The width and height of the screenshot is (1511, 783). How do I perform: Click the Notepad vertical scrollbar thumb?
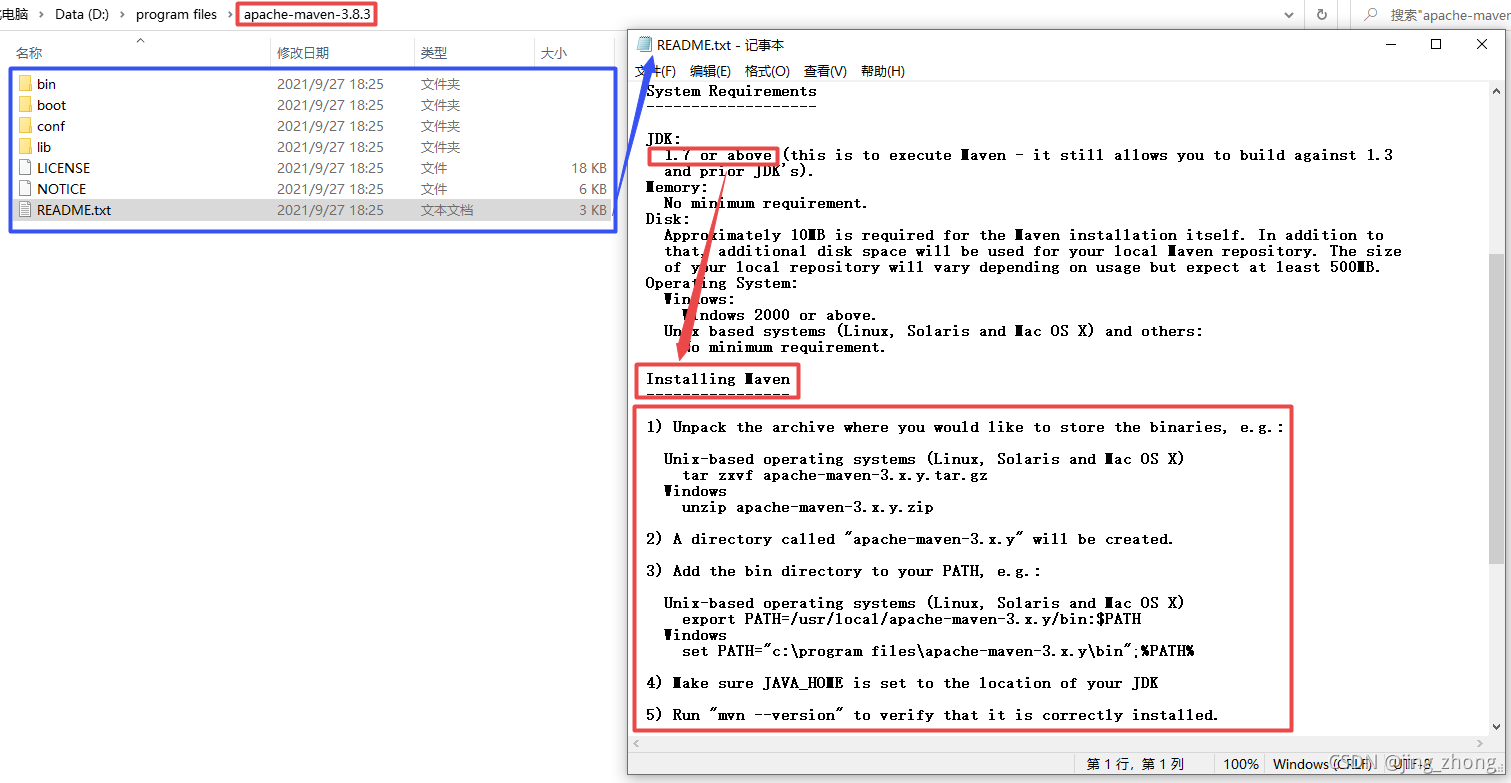click(x=1496, y=408)
